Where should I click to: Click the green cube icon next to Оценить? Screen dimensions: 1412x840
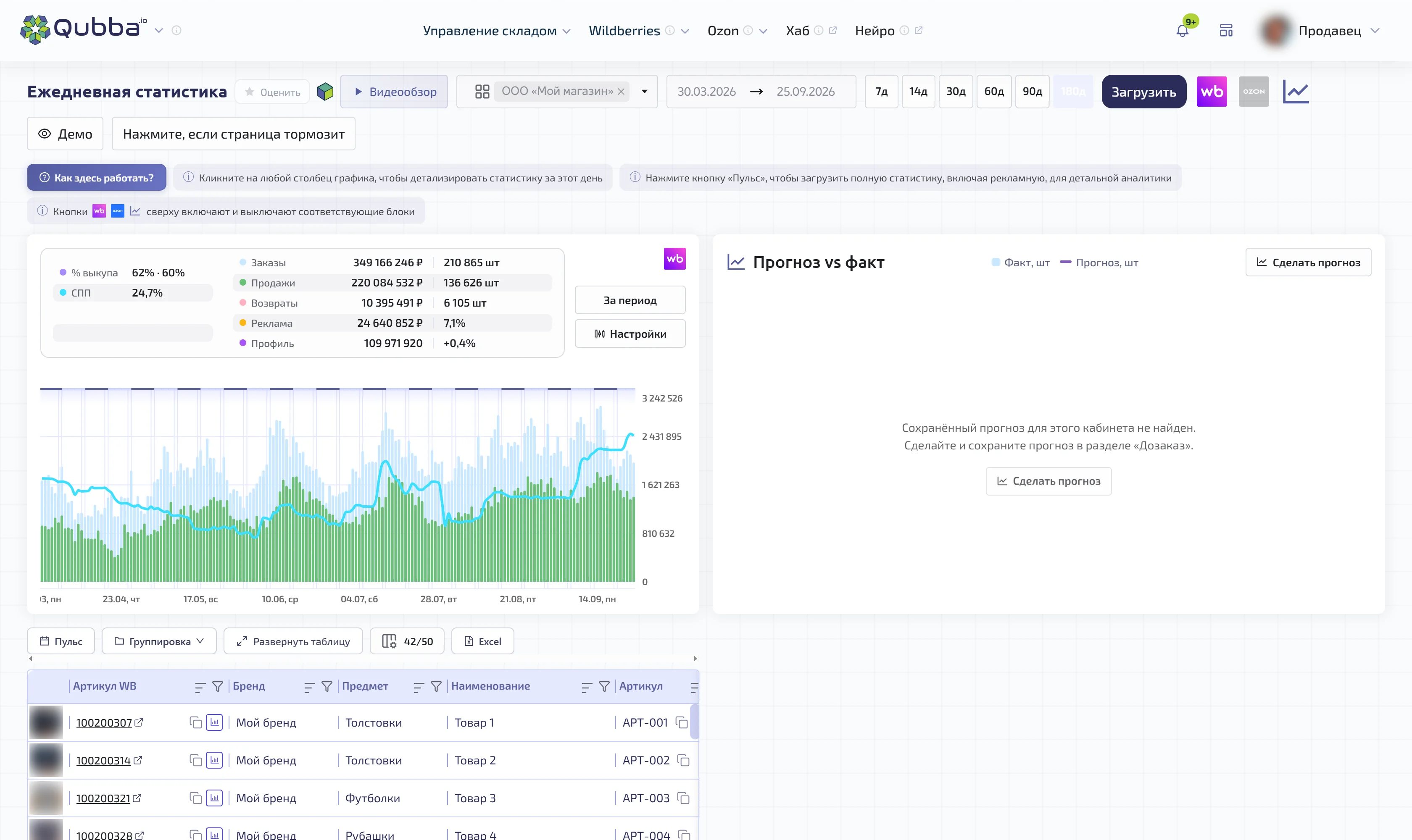click(x=325, y=92)
